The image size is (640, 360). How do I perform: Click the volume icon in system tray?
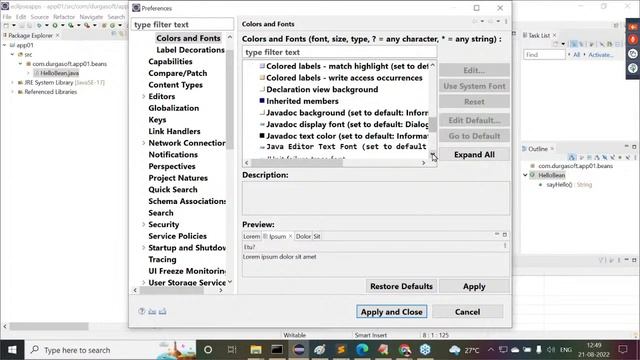(551, 350)
